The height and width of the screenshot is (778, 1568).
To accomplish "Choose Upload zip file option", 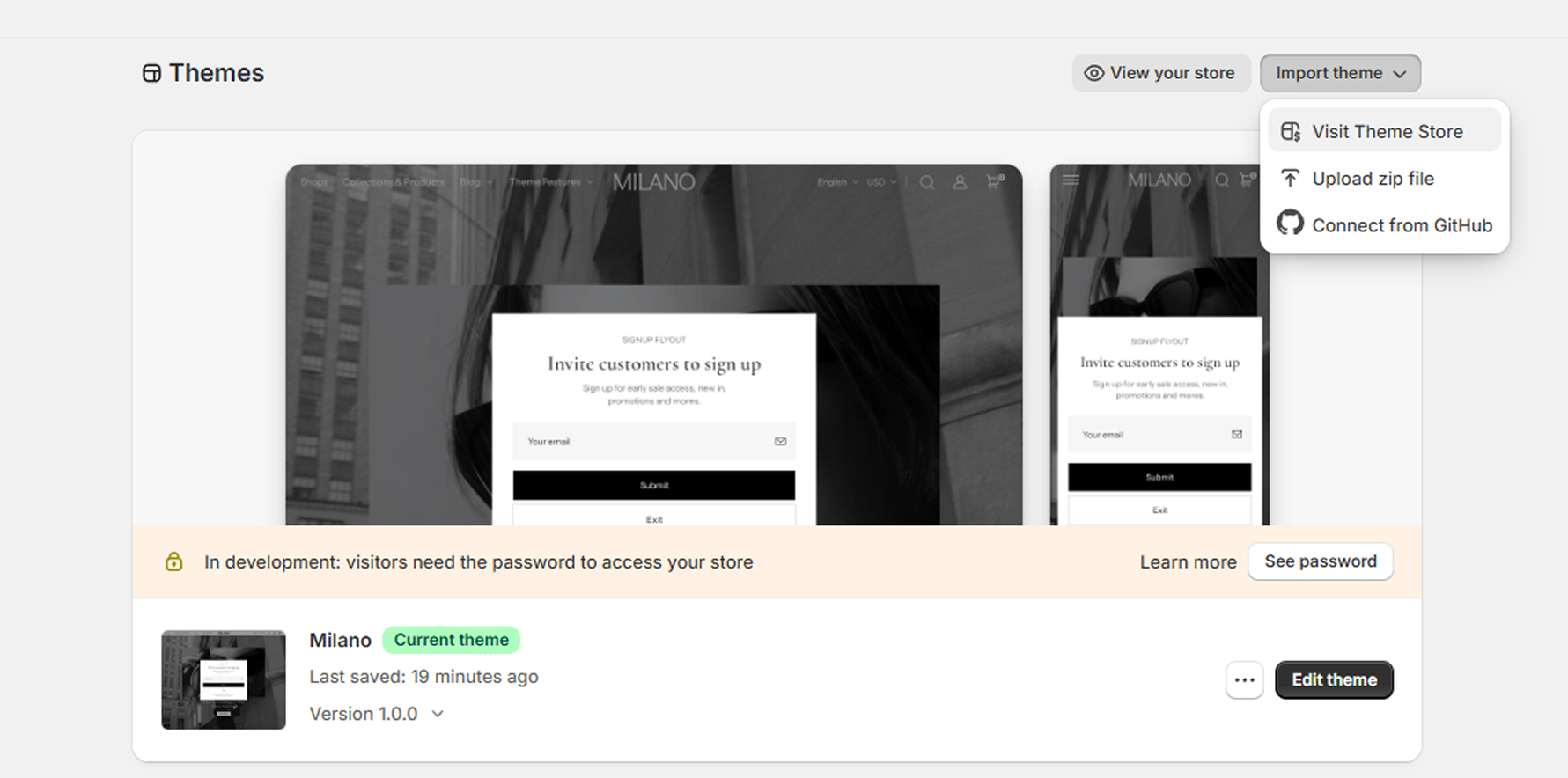I will click(1373, 179).
